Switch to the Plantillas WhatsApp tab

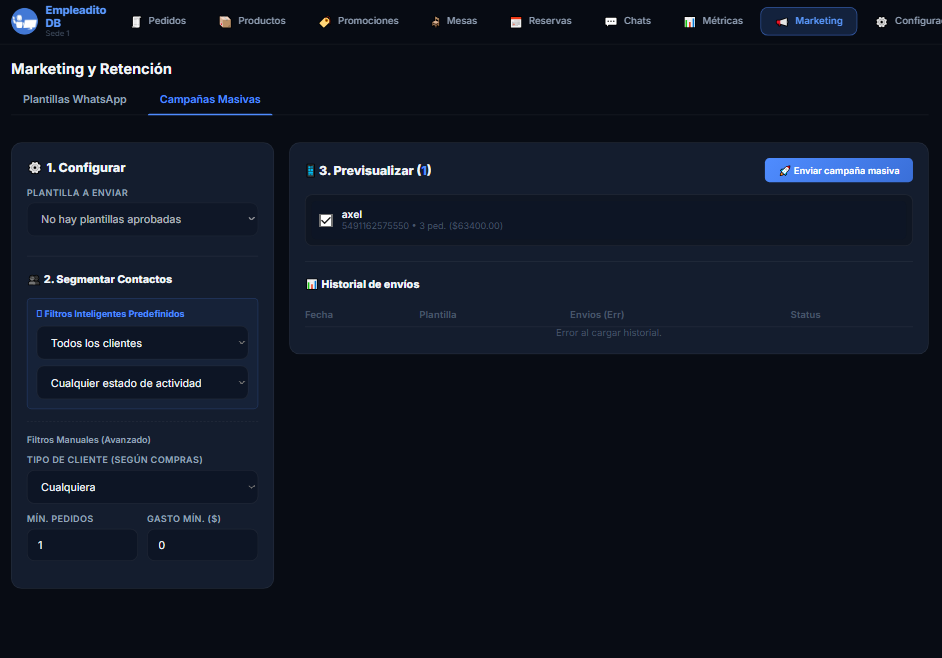click(75, 100)
